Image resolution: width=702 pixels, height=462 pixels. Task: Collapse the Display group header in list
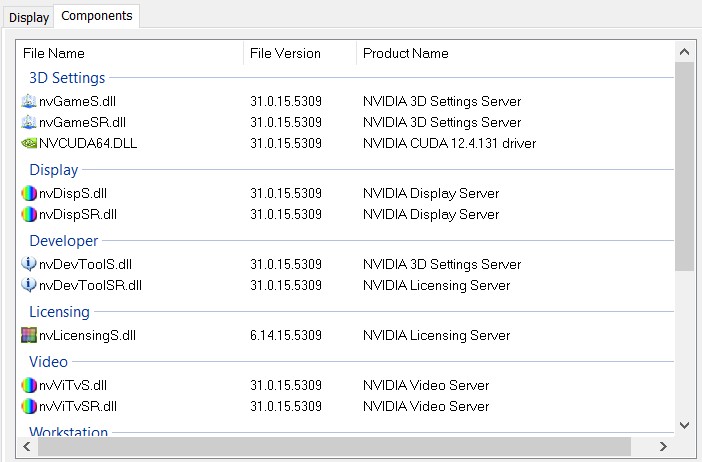pyautogui.click(x=54, y=170)
